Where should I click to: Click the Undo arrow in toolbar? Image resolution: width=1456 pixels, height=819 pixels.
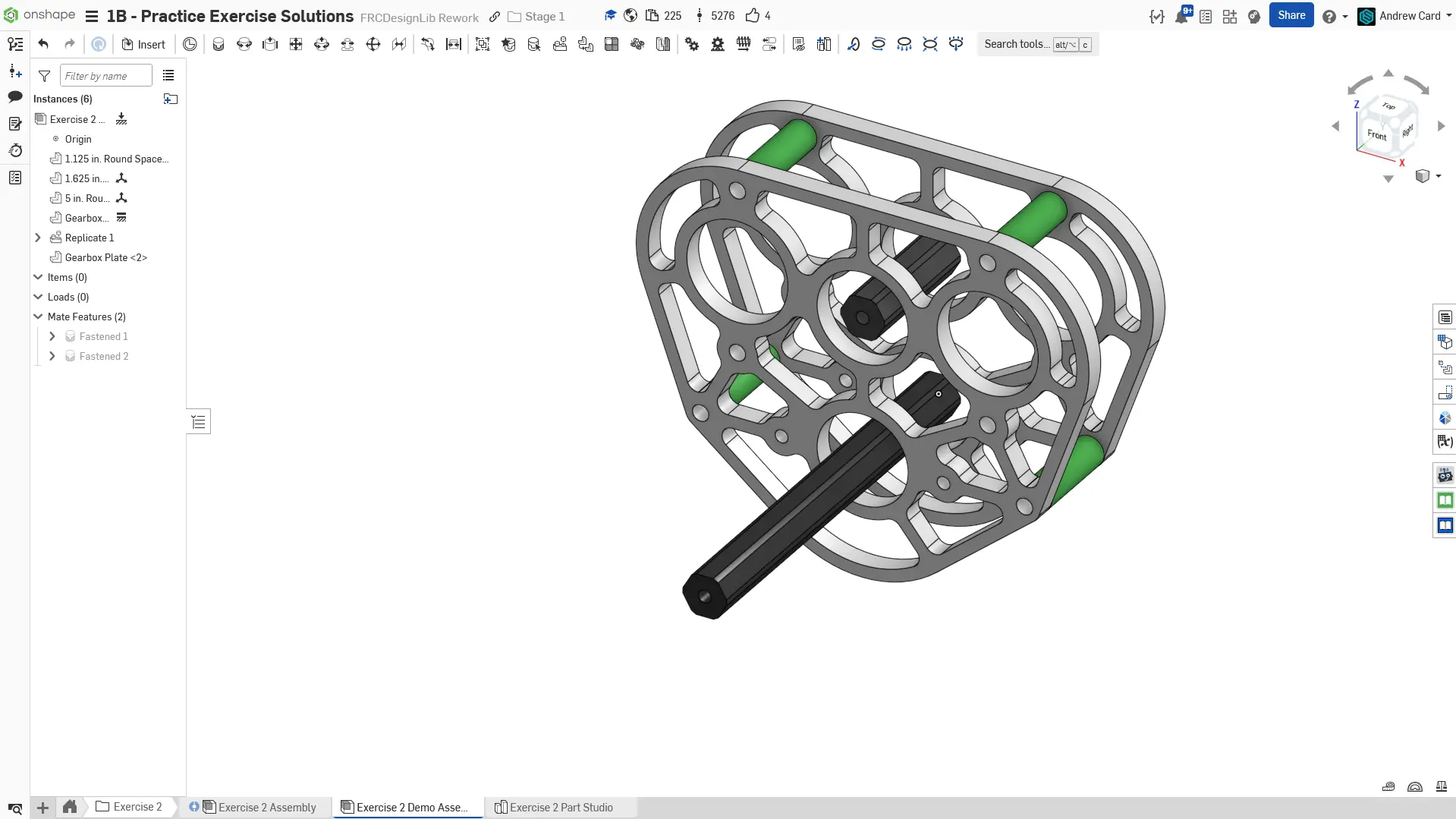pos(43,45)
